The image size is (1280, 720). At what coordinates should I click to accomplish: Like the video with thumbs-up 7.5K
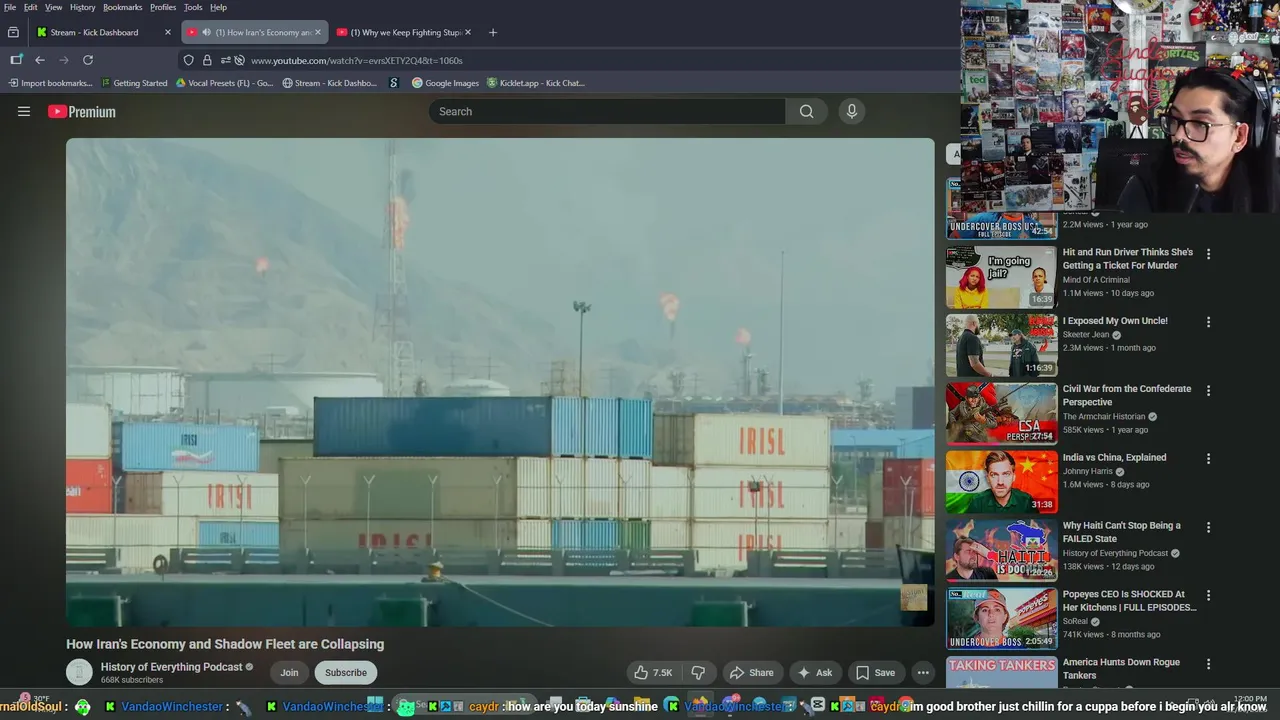(653, 673)
